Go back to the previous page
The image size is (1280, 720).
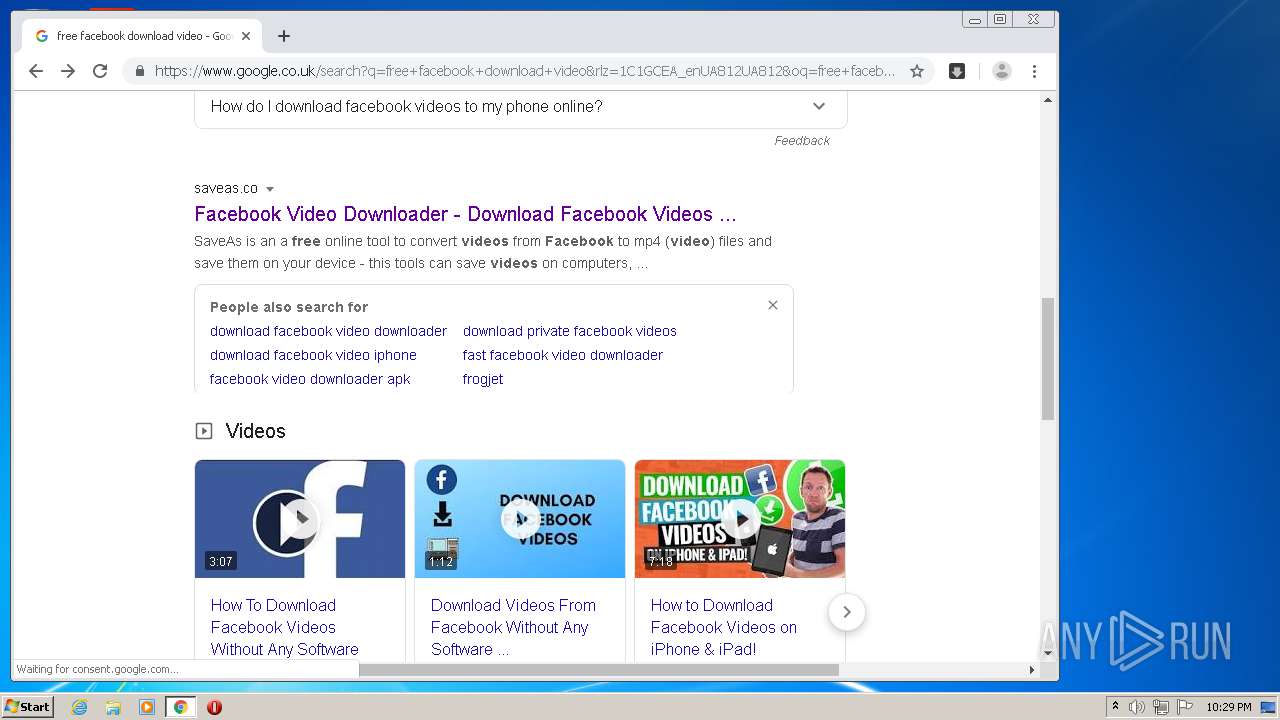click(x=36, y=71)
